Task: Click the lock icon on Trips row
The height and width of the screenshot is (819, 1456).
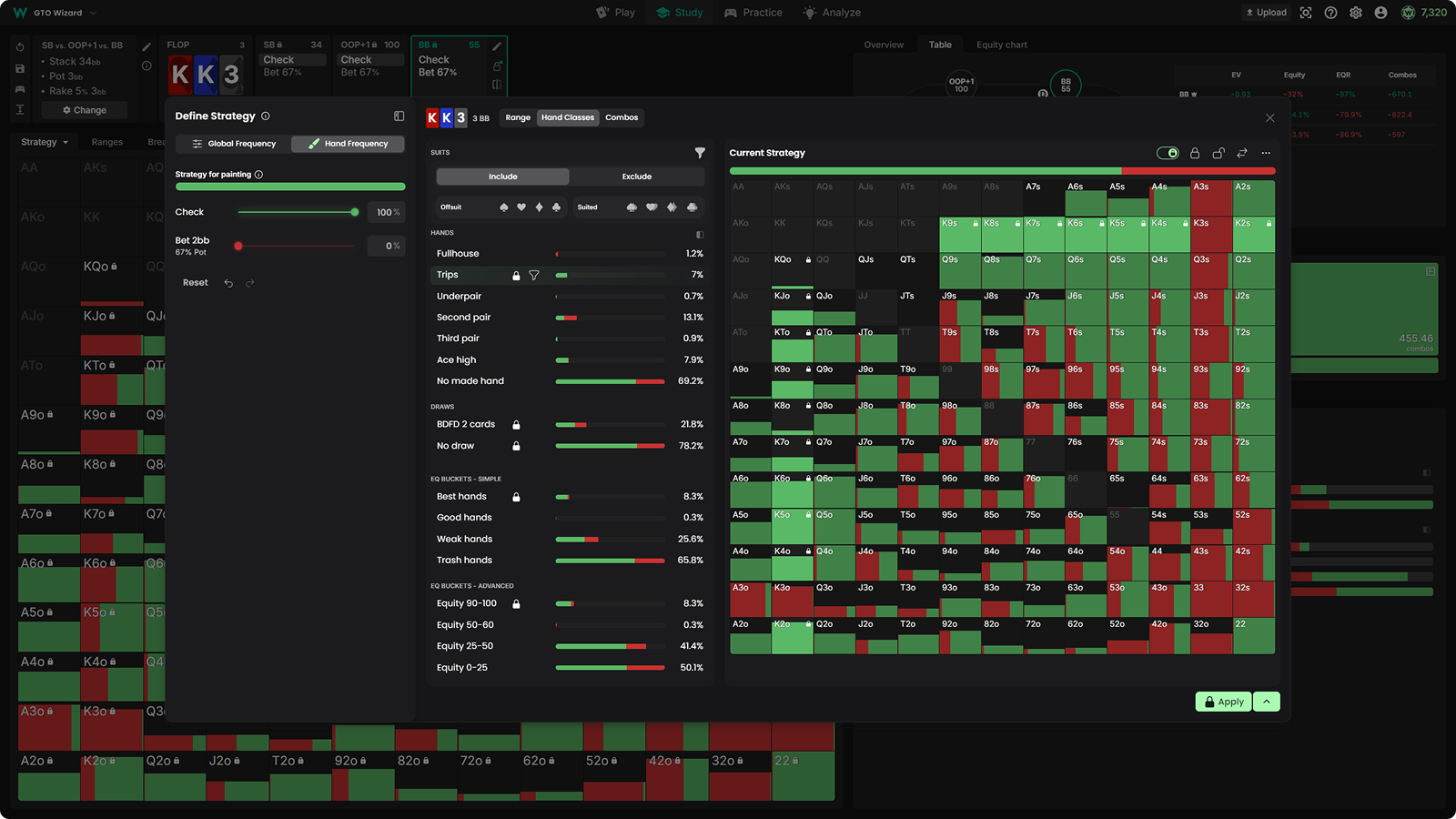Action: (x=516, y=276)
